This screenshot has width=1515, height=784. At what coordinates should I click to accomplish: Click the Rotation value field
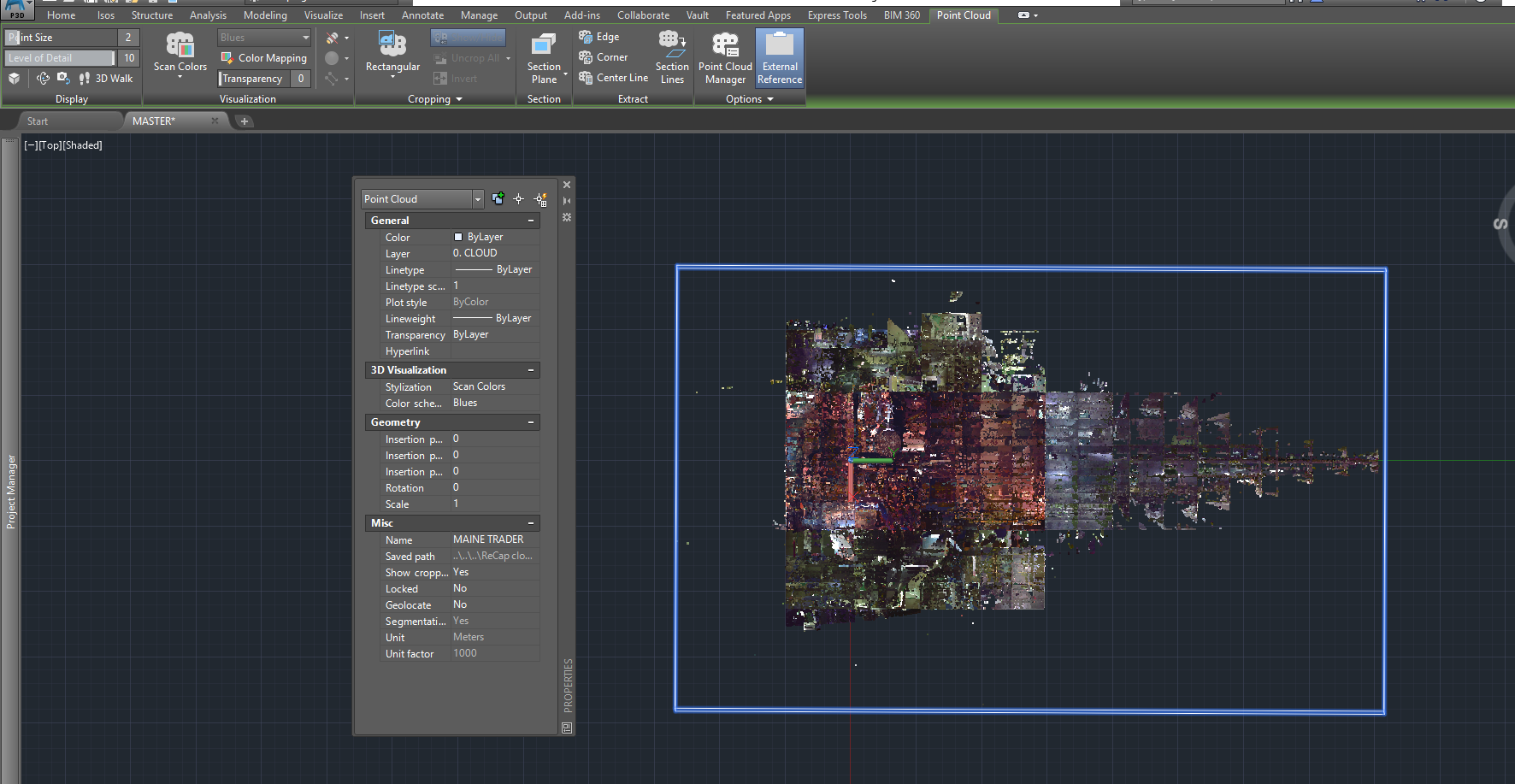pos(495,487)
